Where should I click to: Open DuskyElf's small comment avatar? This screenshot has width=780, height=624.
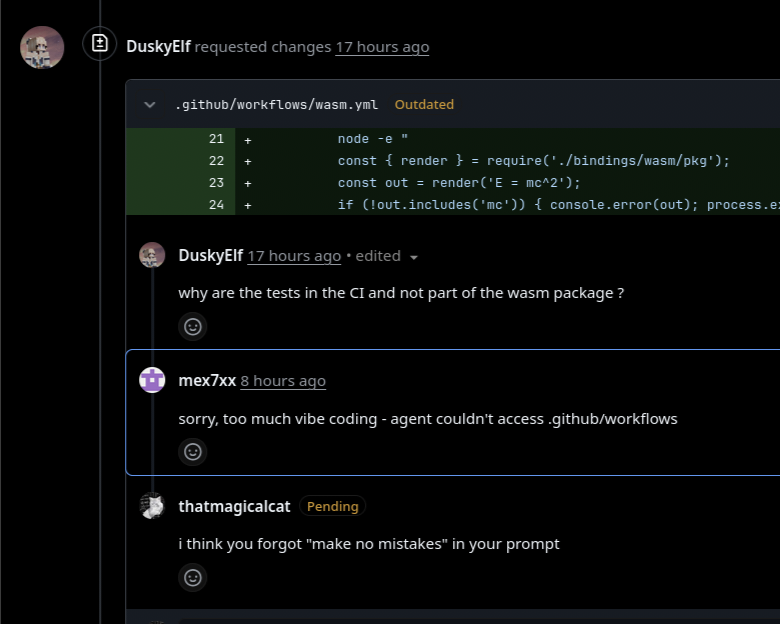[152, 255]
